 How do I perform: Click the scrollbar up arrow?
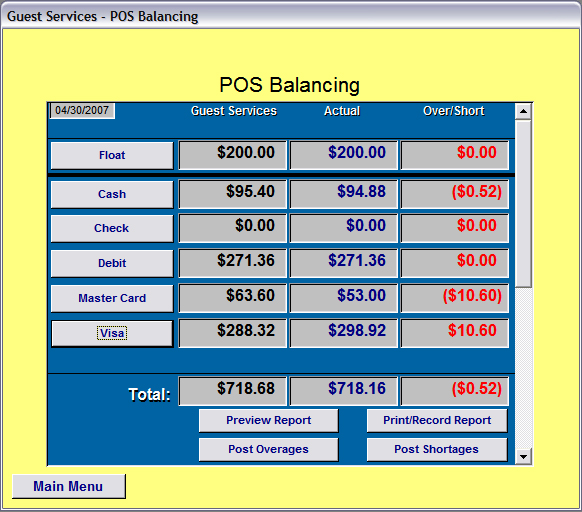[523, 111]
